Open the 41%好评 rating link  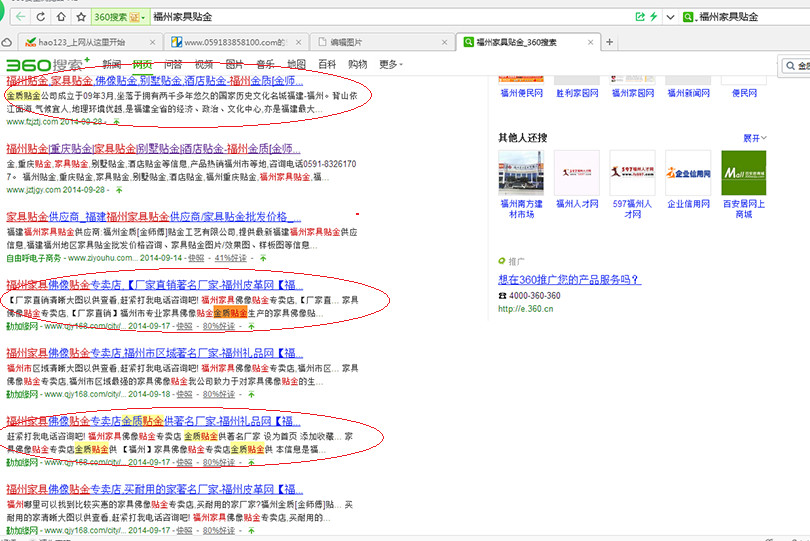(x=230, y=258)
